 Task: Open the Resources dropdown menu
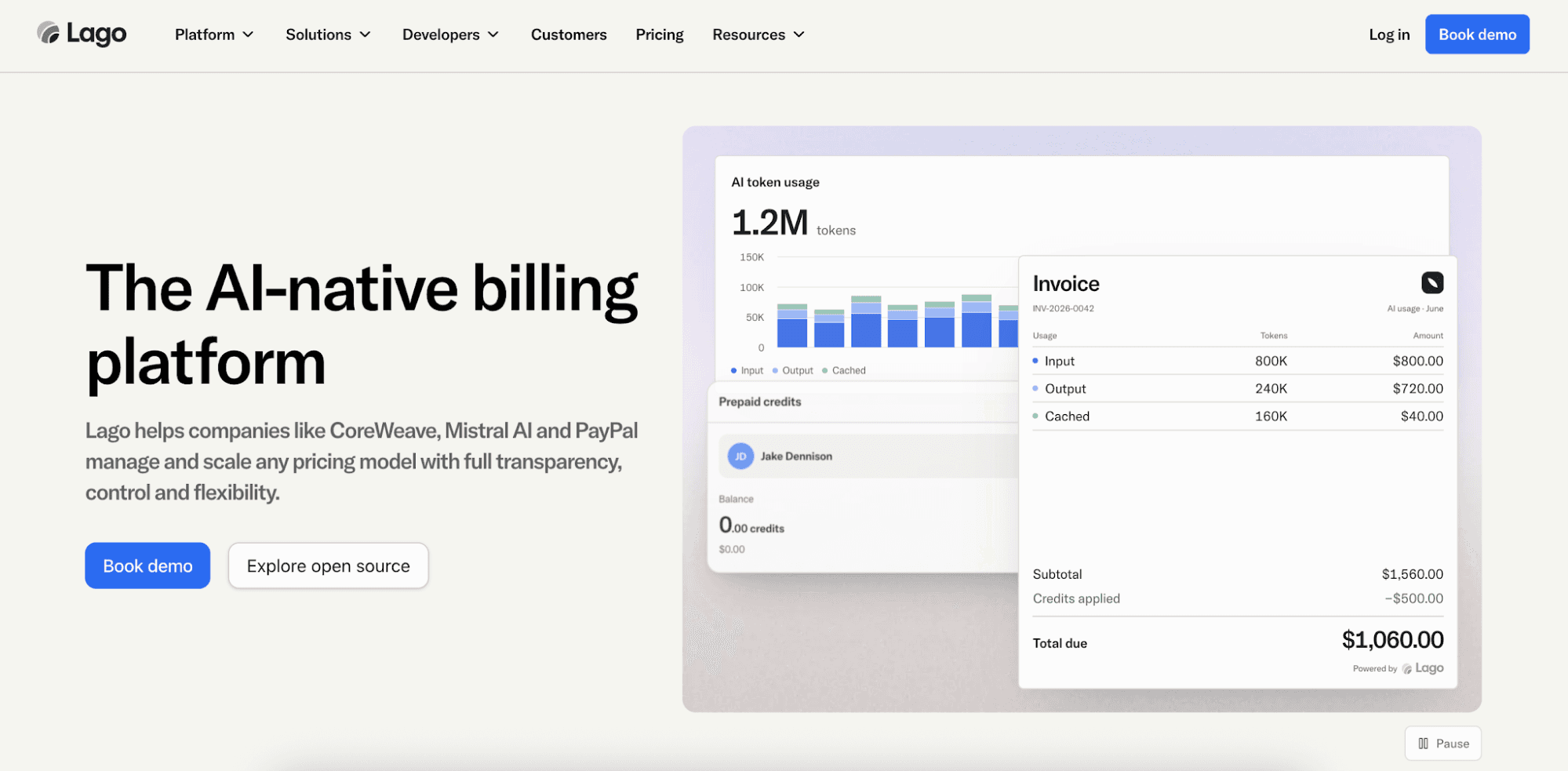(759, 35)
